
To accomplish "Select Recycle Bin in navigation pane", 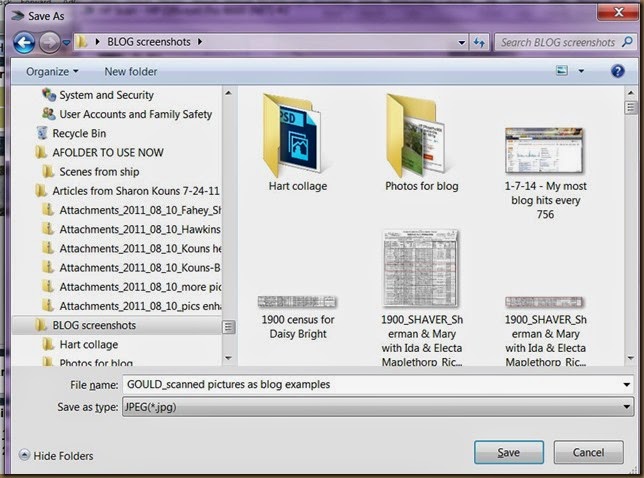I will pos(79,133).
